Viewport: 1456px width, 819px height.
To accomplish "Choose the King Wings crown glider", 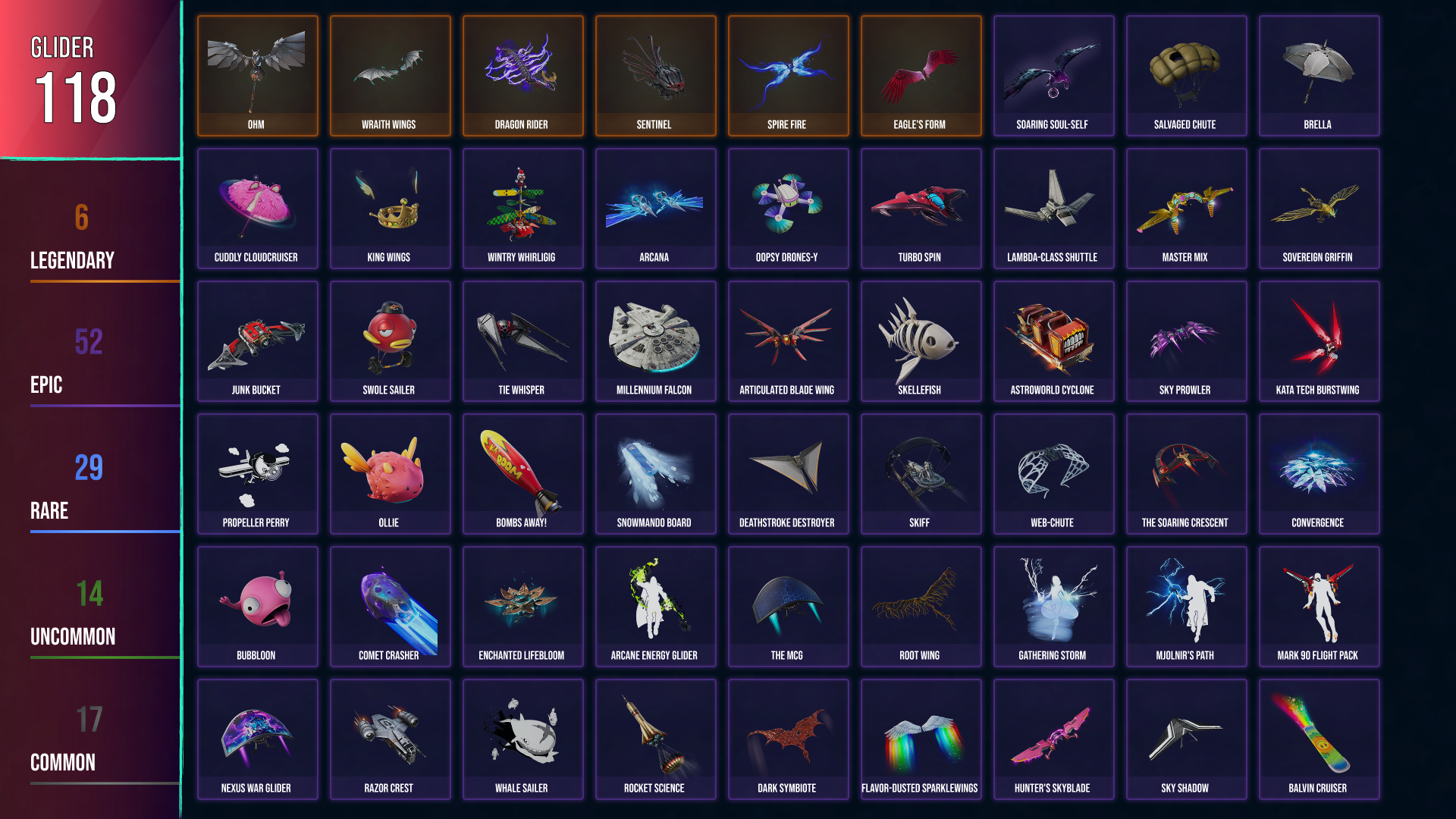I will pyautogui.click(x=390, y=209).
